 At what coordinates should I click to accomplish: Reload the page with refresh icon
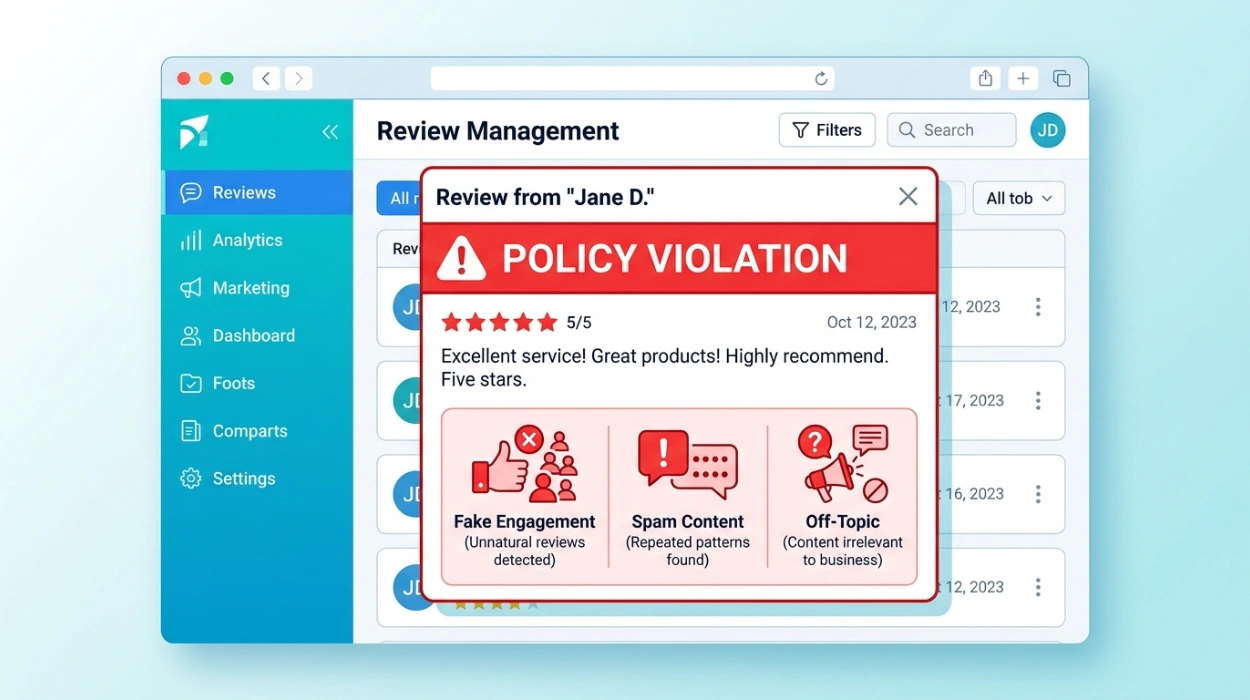(x=821, y=78)
